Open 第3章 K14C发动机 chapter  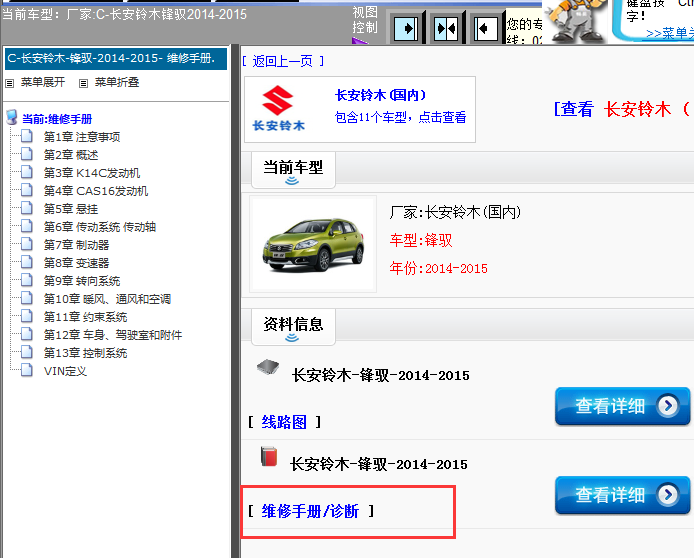92,173
